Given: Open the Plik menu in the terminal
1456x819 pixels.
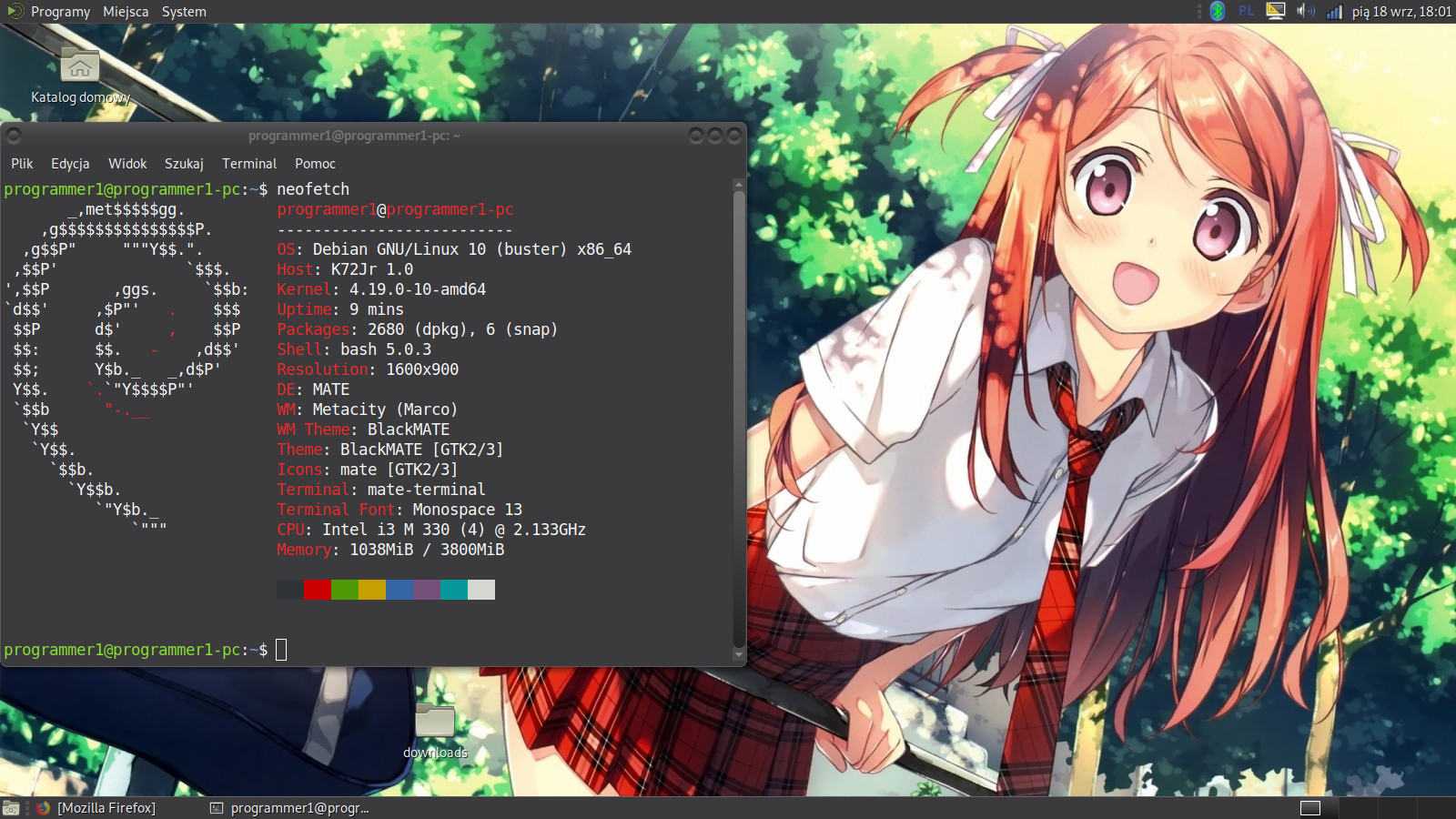Looking at the screenshot, I should [22, 164].
